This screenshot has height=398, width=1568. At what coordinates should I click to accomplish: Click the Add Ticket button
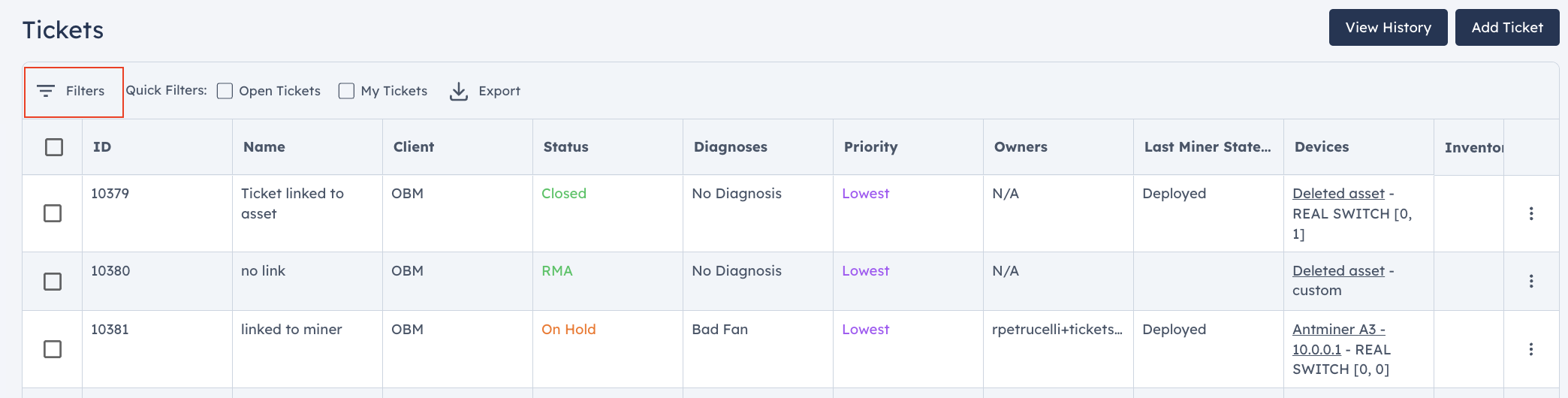1507,28
